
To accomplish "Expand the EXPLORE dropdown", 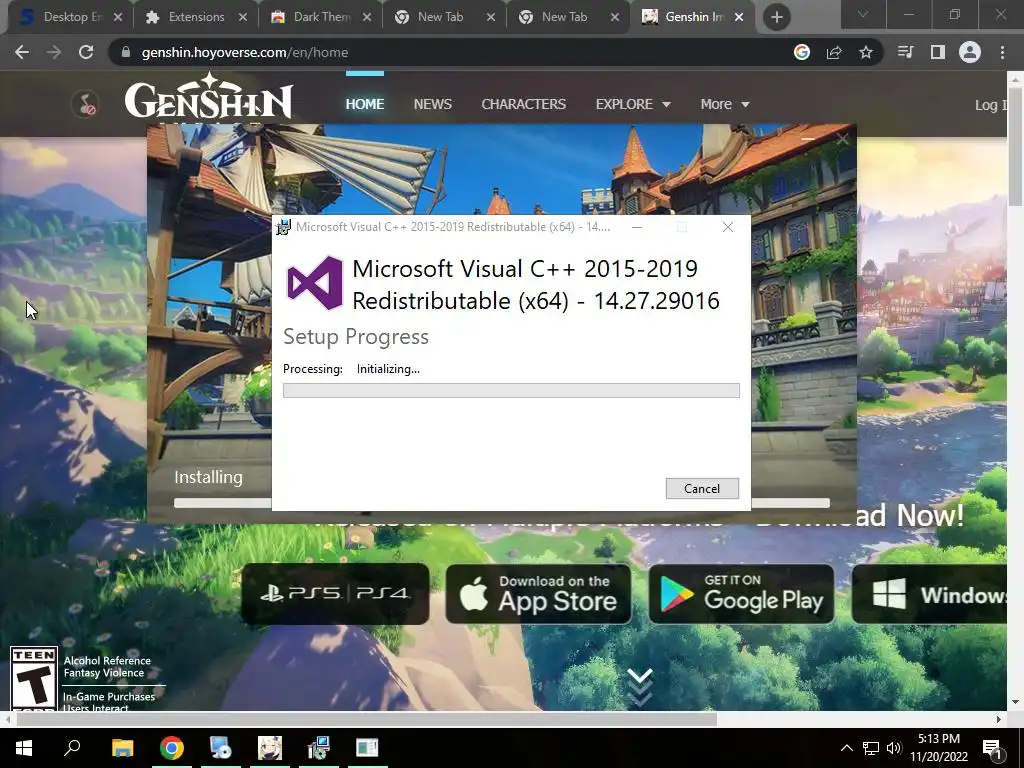I will pyautogui.click(x=633, y=104).
